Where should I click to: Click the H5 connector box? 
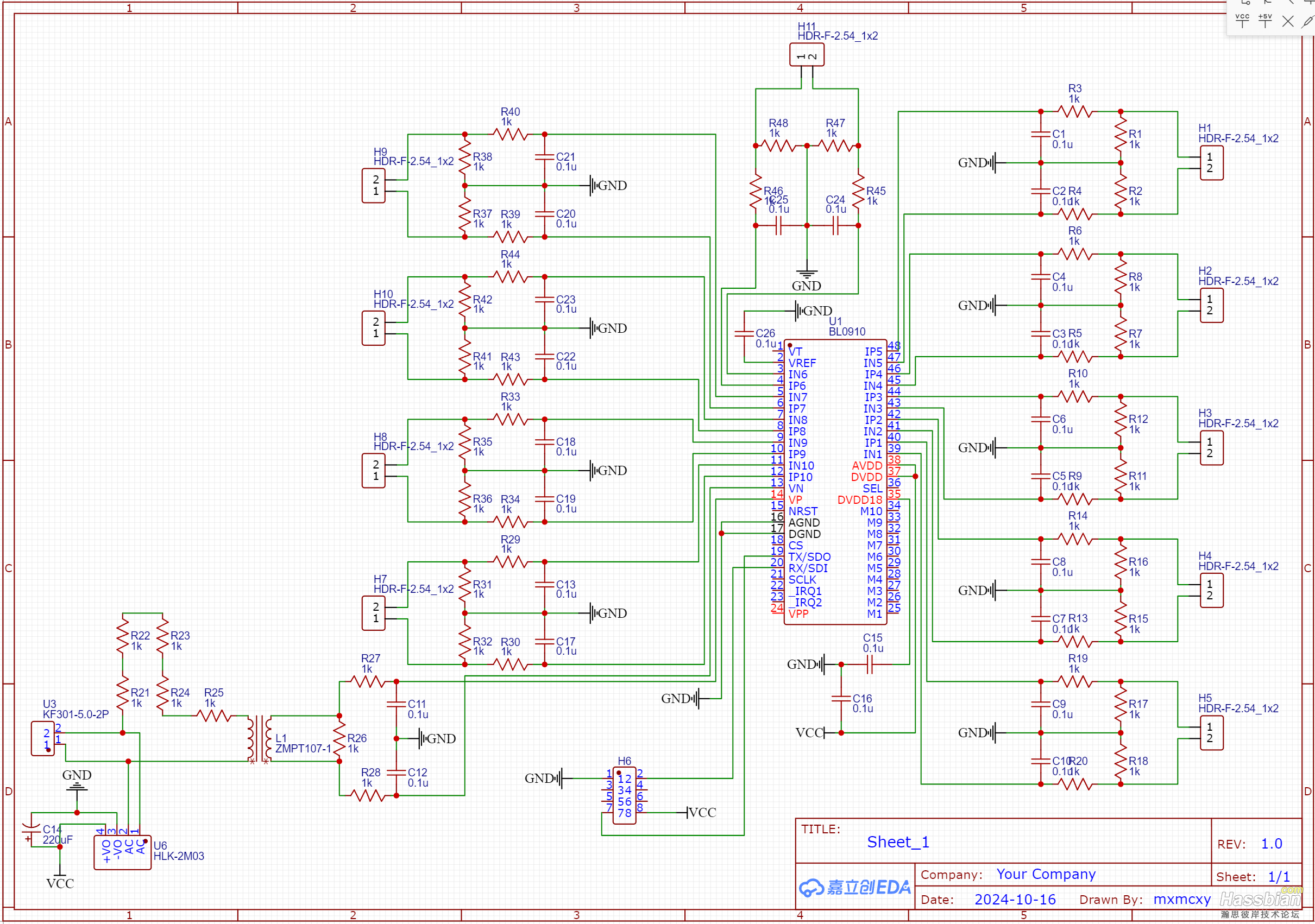[1211, 733]
